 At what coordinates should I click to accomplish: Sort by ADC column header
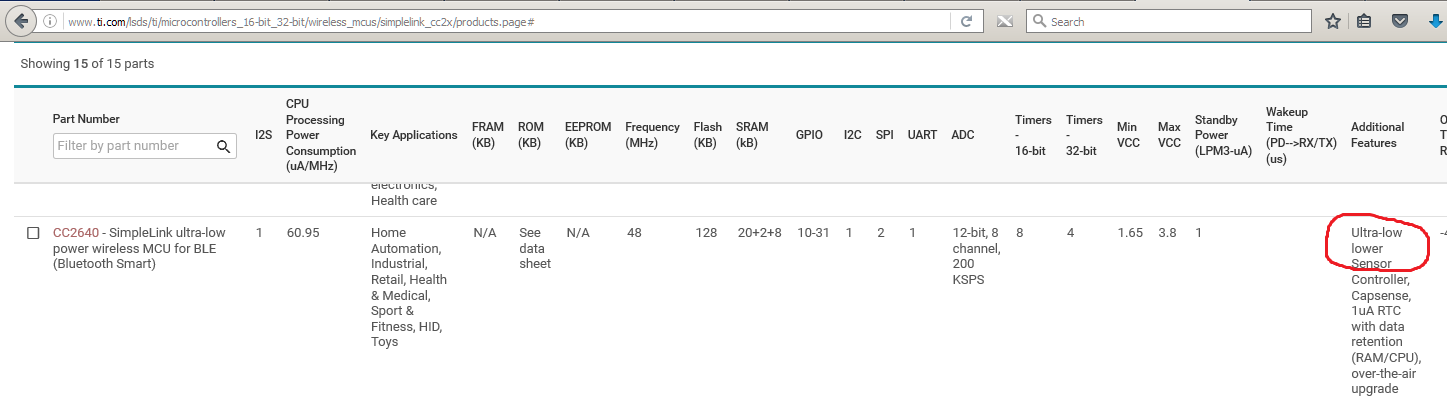click(x=963, y=135)
